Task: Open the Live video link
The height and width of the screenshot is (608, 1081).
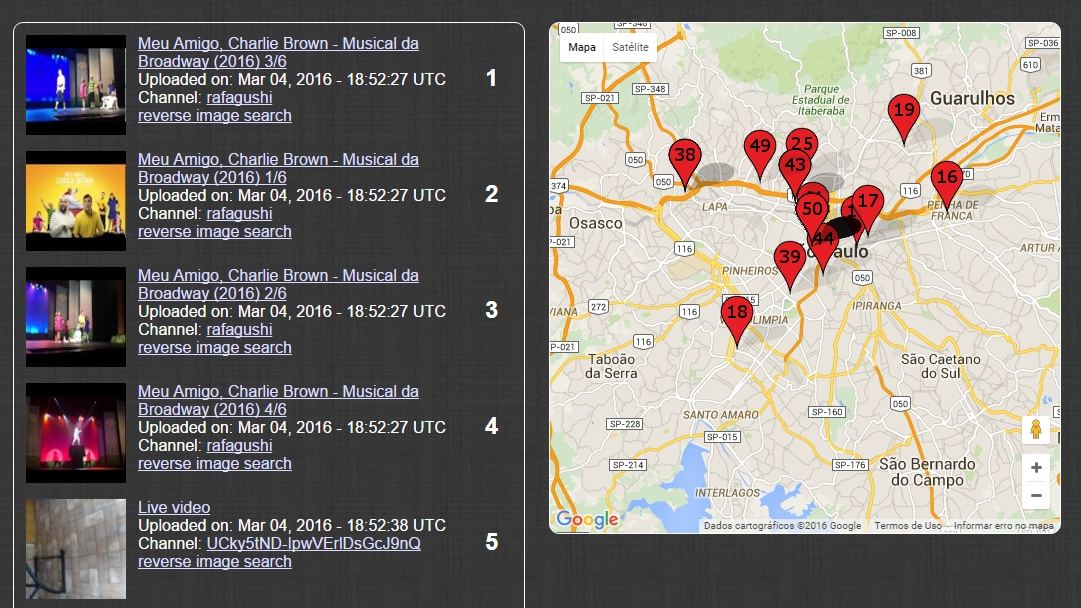Action: (174, 507)
